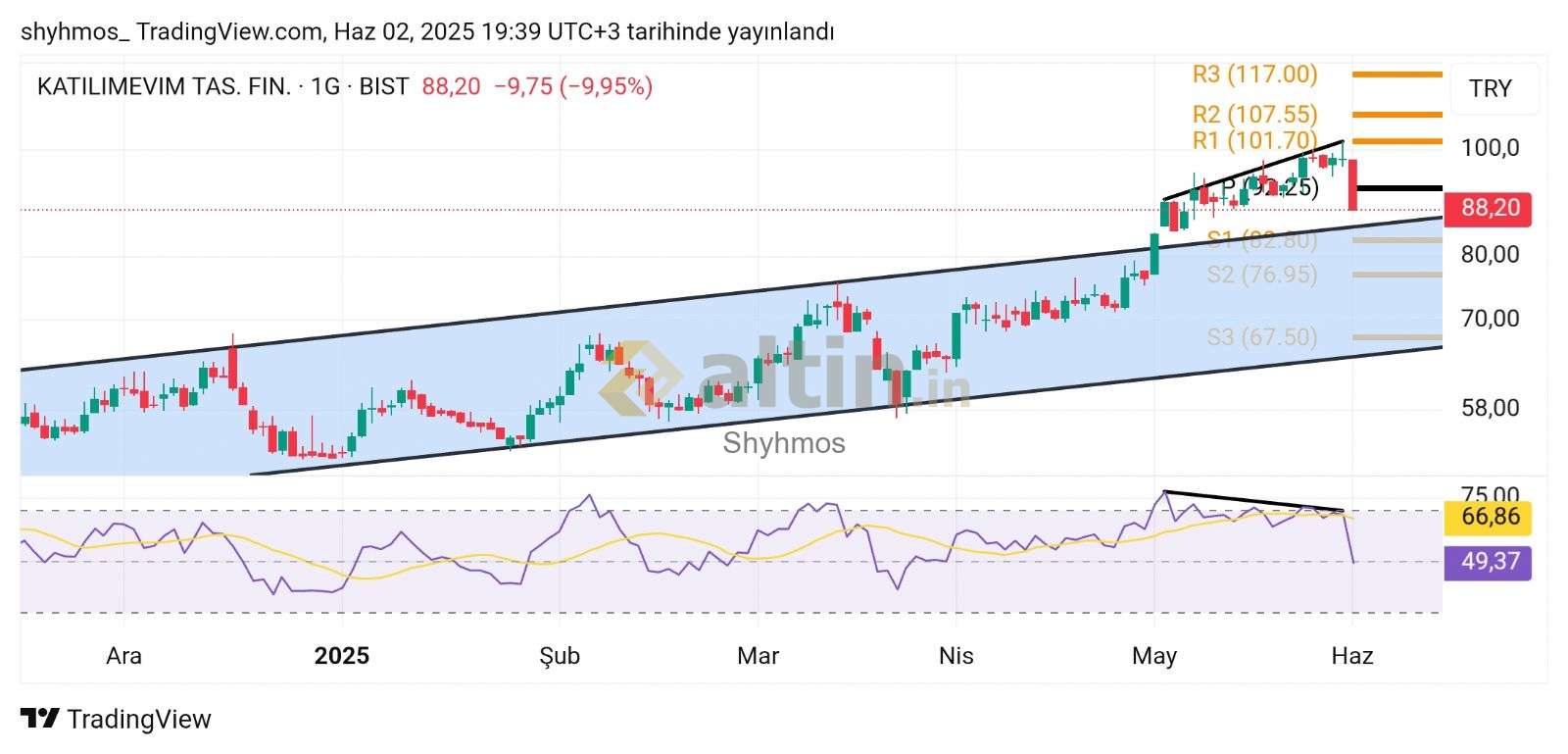Click the R2 (107.55) pivot label
This screenshot has height=754, width=1568.
coord(1254,115)
